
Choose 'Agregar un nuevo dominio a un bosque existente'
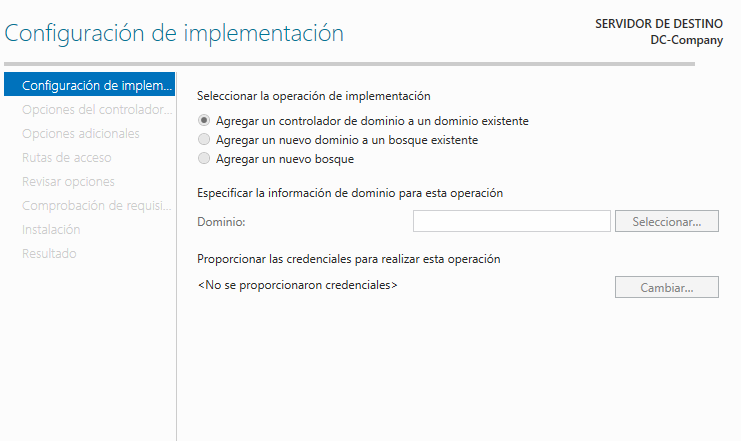coord(204,139)
